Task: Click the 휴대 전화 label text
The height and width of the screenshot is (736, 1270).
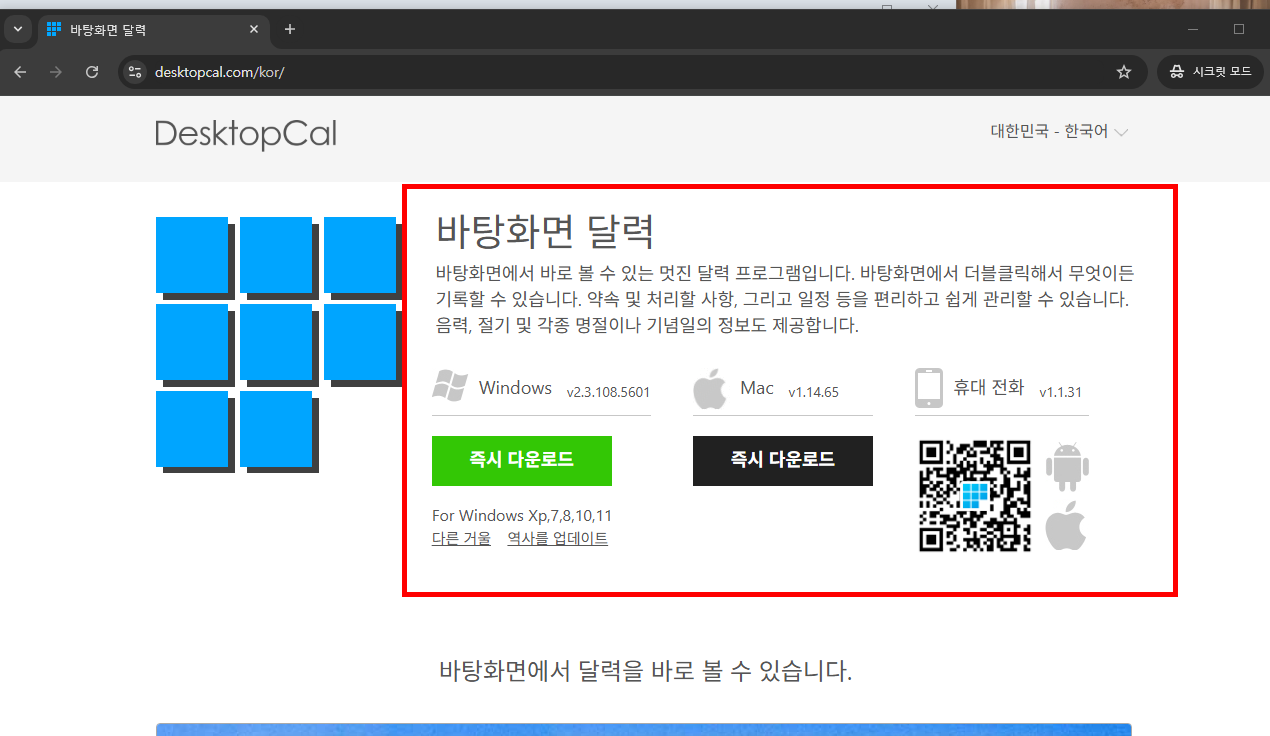Action: 989,388
